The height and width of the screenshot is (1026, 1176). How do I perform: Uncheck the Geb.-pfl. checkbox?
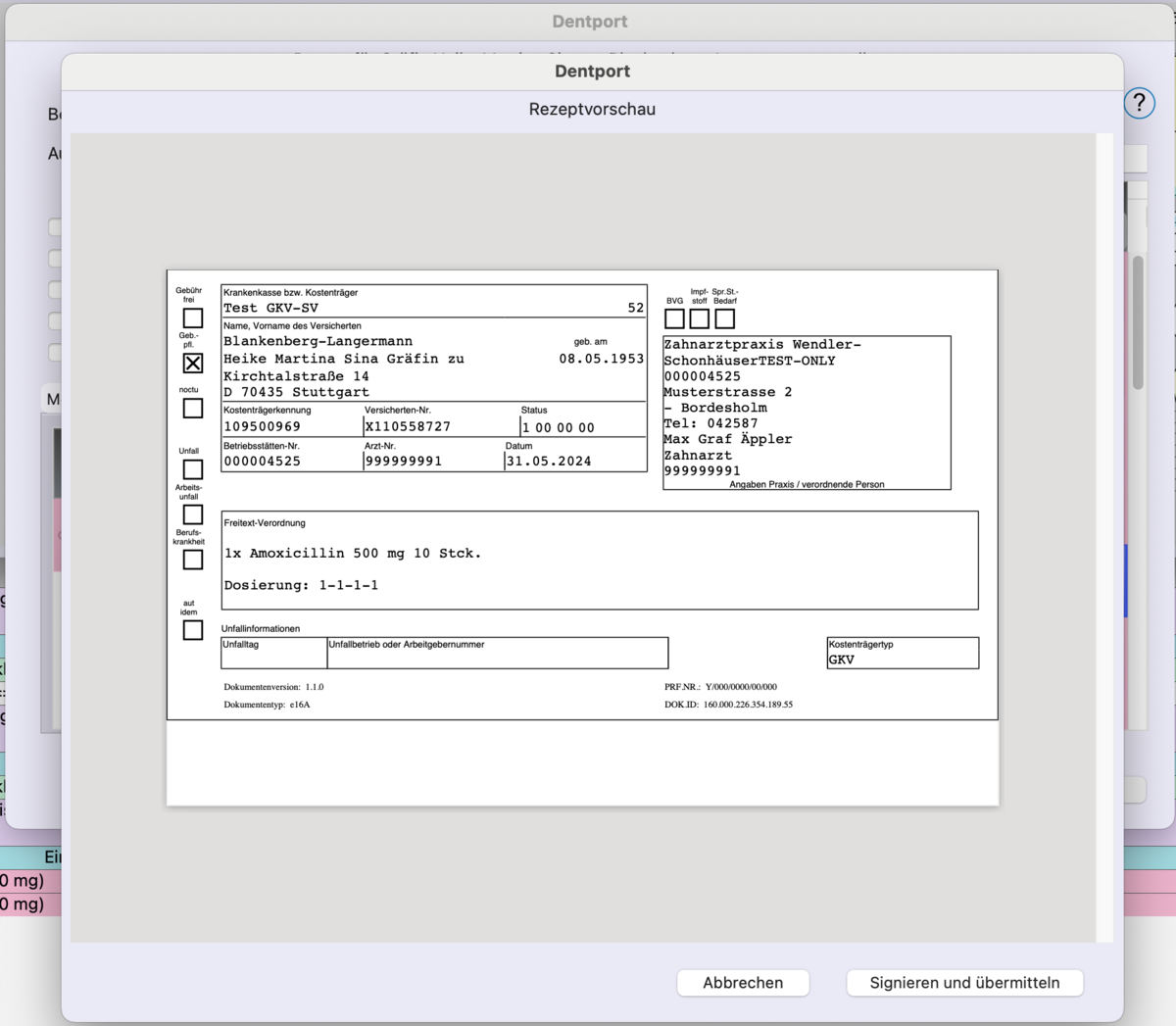point(193,363)
